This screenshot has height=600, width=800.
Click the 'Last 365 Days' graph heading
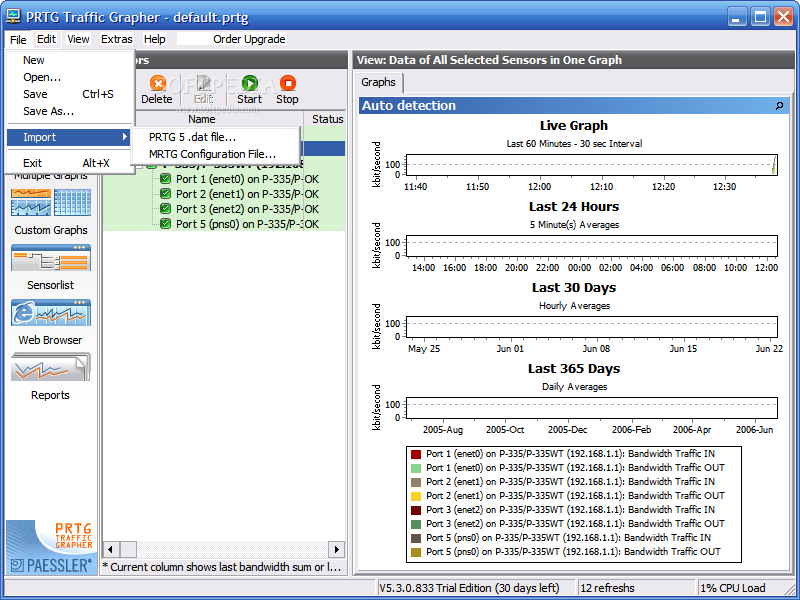tap(574, 369)
